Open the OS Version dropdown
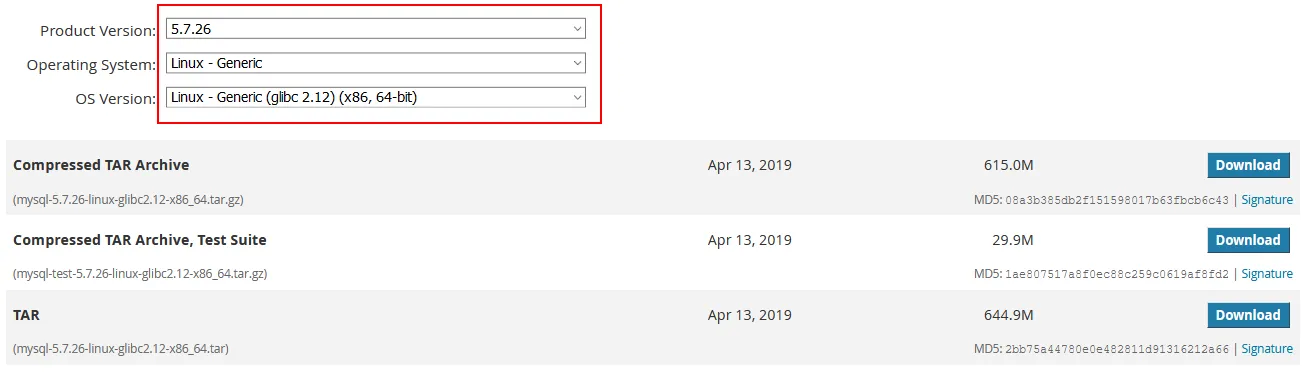 point(376,97)
